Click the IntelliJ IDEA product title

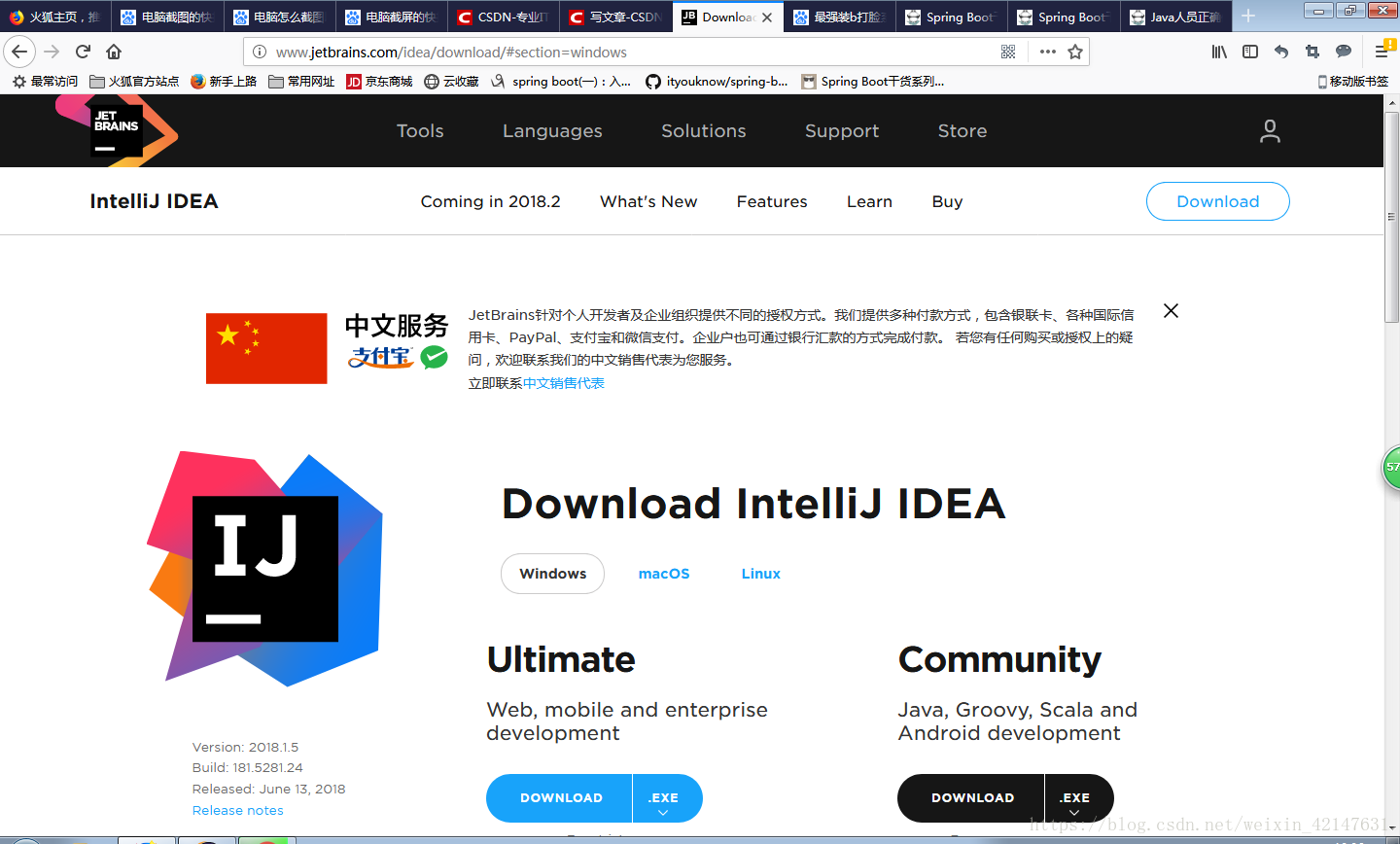point(154,201)
